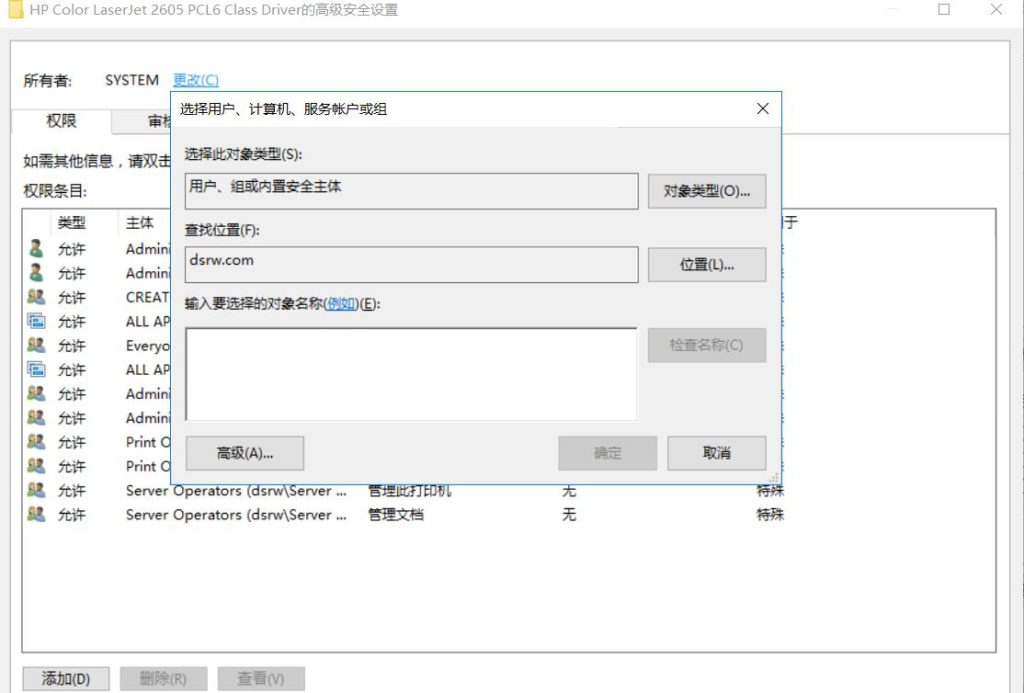Click Server Operators name in 管理文档 row
Screen dimensions: 1024x693
click(236, 515)
